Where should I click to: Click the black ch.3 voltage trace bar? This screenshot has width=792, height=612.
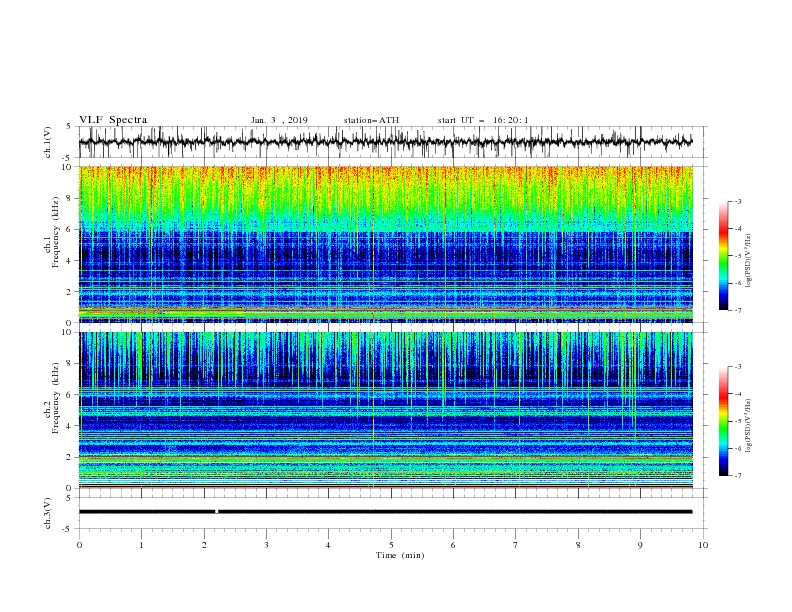tap(385, 512)
